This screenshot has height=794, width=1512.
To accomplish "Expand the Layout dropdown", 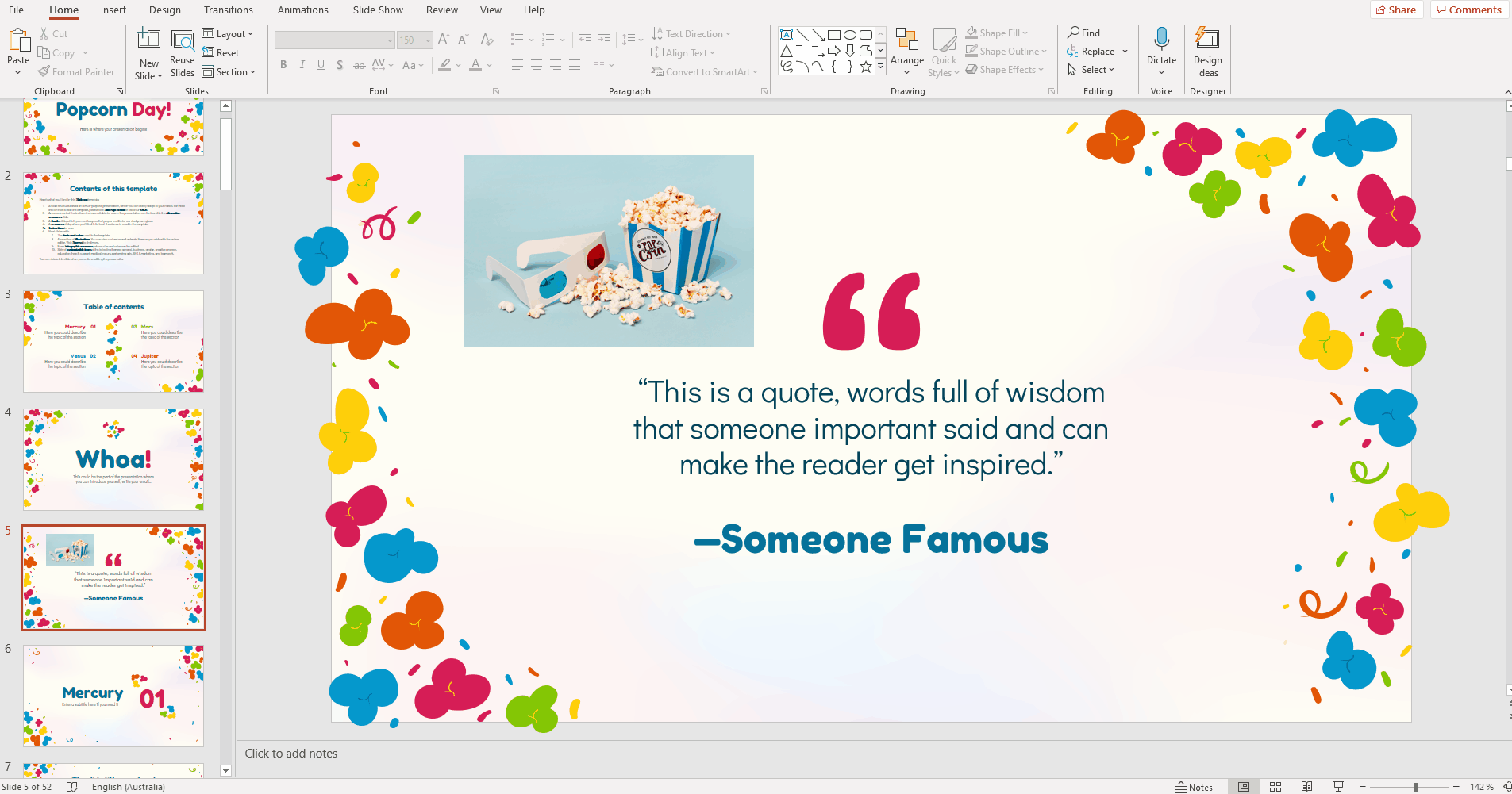I will click(x=228, y=34).
